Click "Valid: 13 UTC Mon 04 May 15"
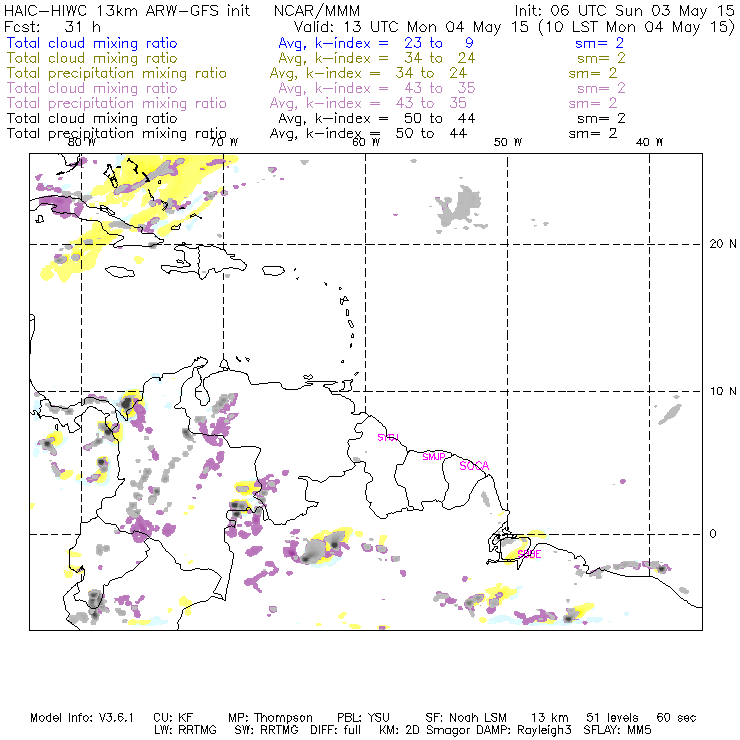 pos(411,26)
